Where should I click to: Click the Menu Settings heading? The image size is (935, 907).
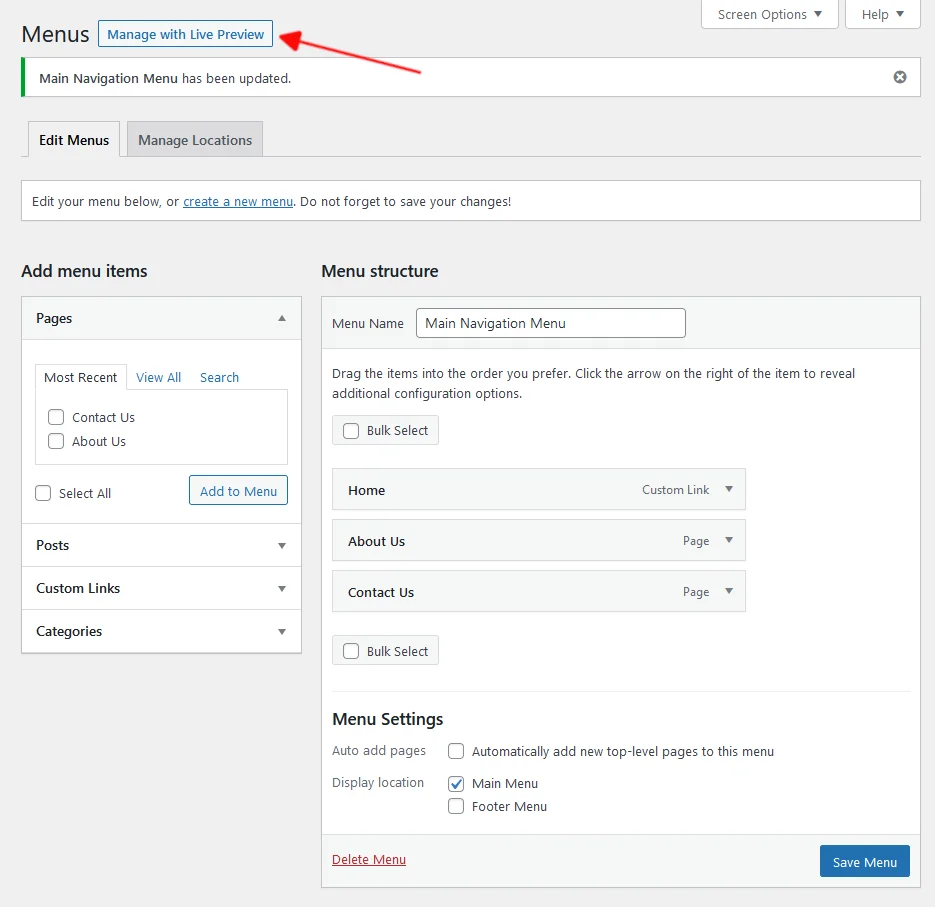388,719
